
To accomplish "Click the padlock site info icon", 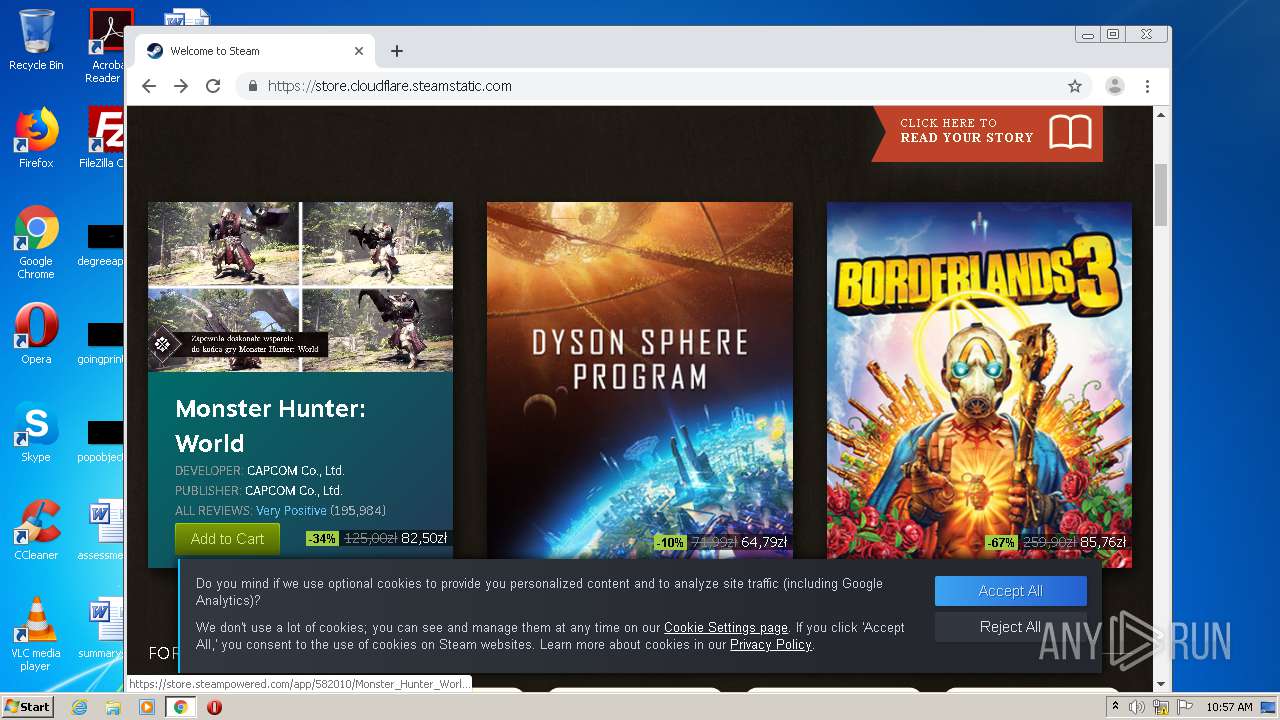I will click(x=253, y=86).
